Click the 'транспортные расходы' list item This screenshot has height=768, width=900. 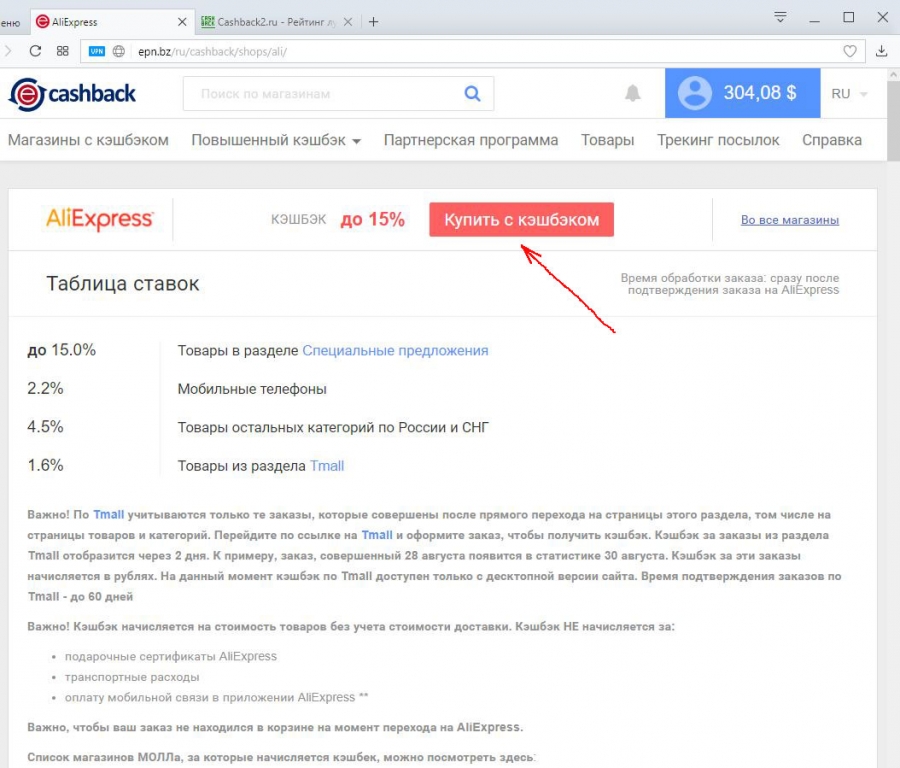131,677
